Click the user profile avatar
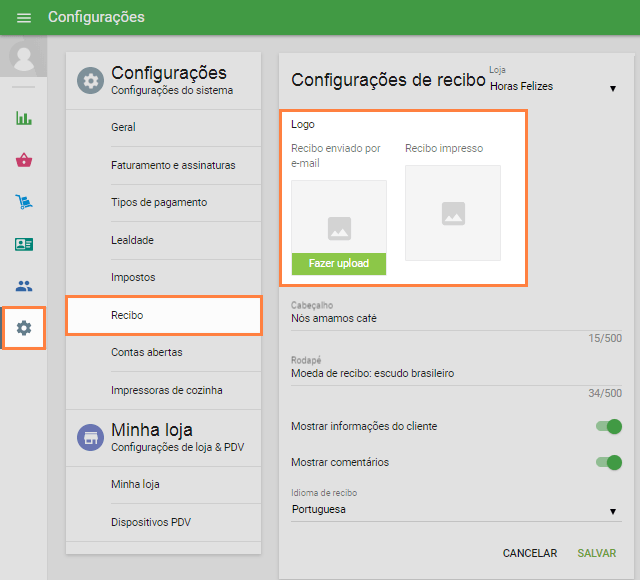Screen dimensions: 640x580 point(23,56)
